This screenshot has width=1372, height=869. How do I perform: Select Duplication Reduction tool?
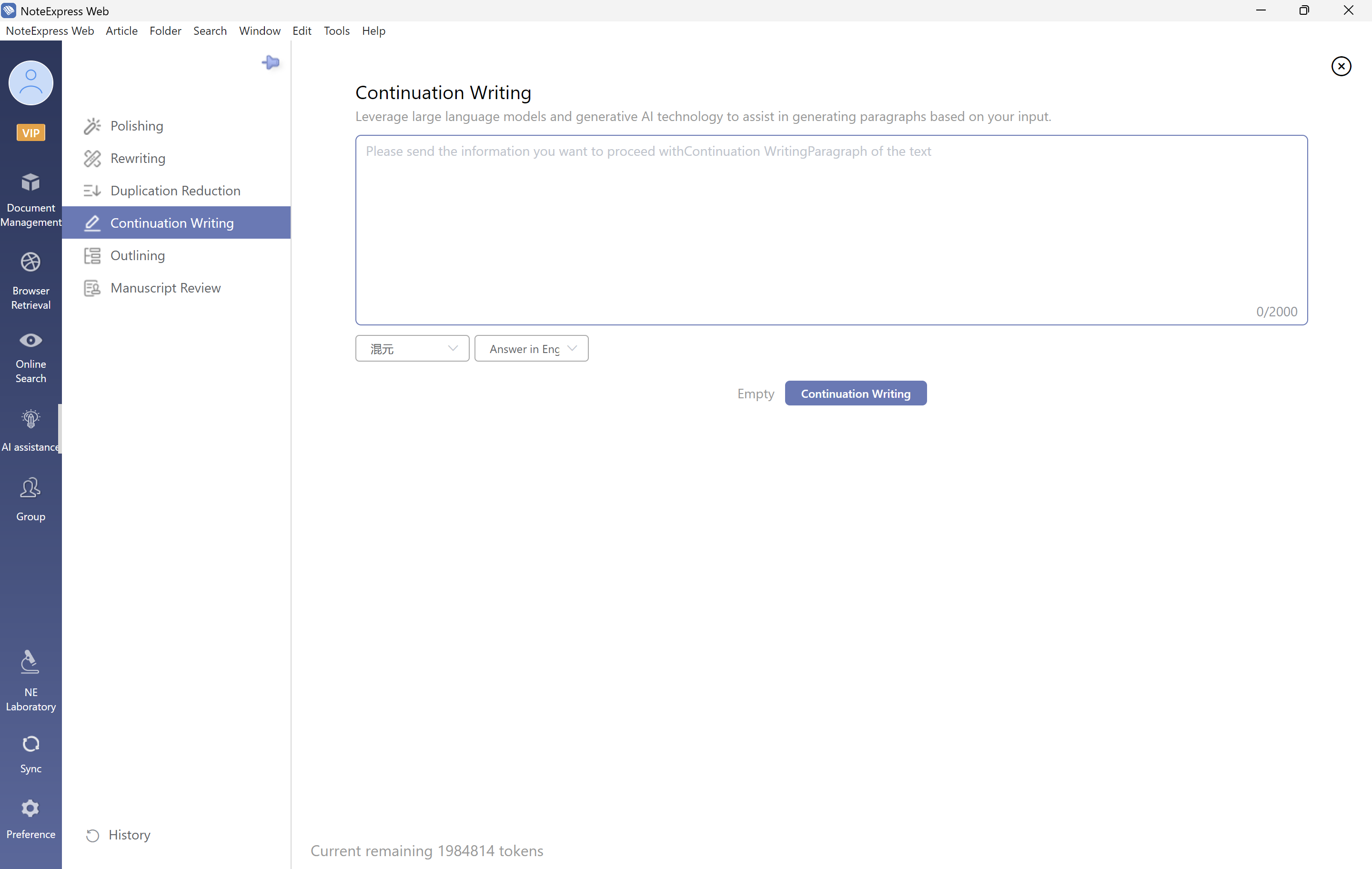(177, 191)
